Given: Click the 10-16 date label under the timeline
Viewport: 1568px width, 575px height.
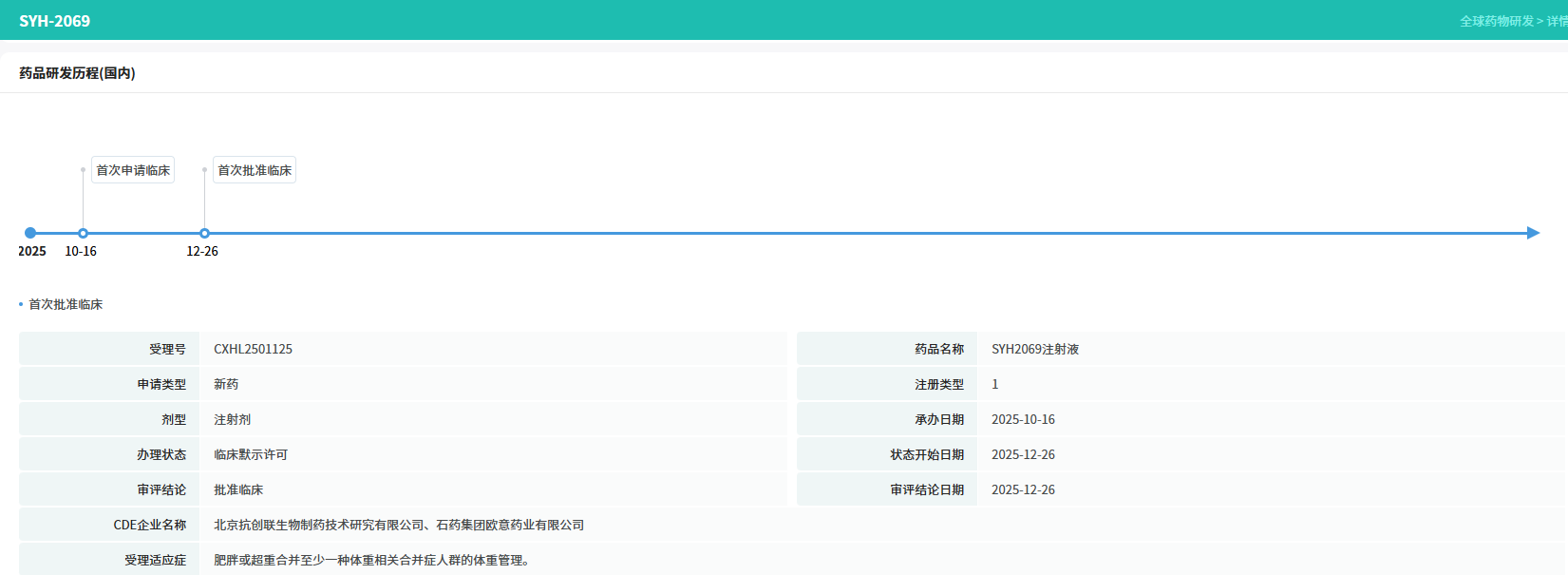Looking at the screenshot, I should (x=81, y=252).
